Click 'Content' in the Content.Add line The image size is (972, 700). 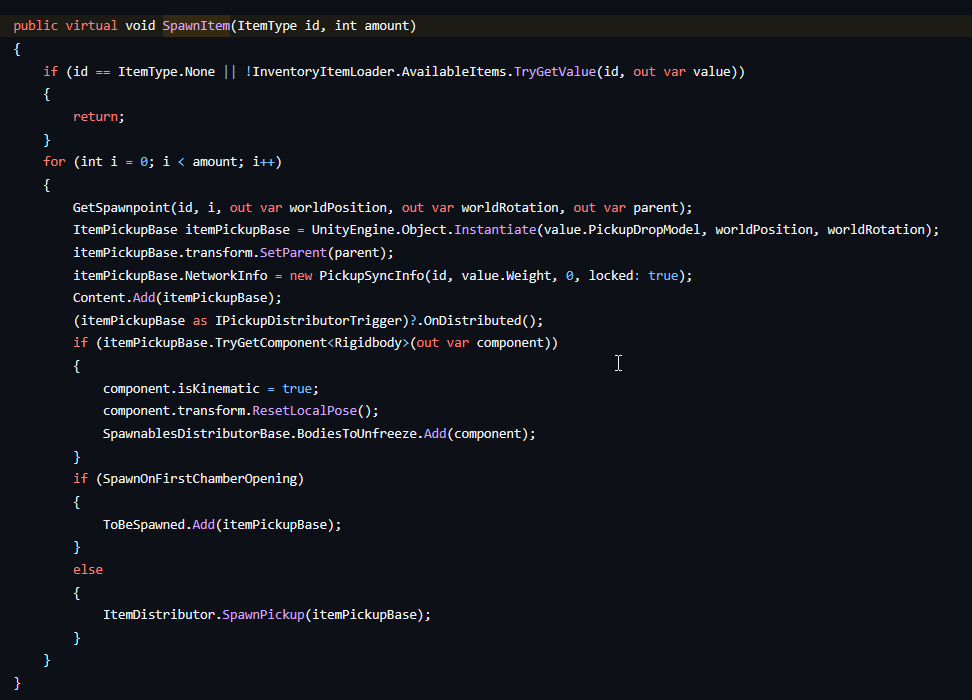(99, 298)
